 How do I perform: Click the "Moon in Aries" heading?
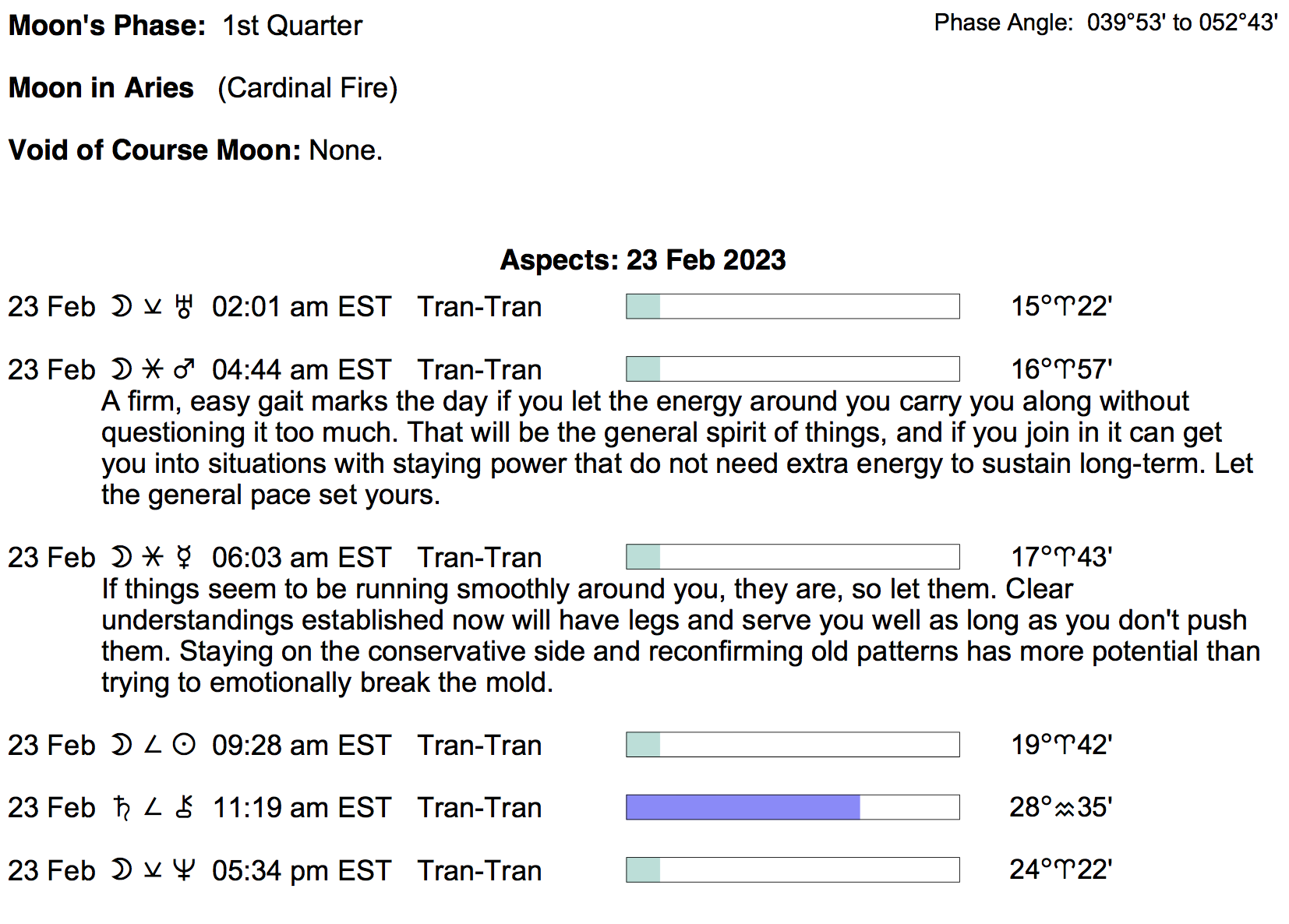point(101,88)
